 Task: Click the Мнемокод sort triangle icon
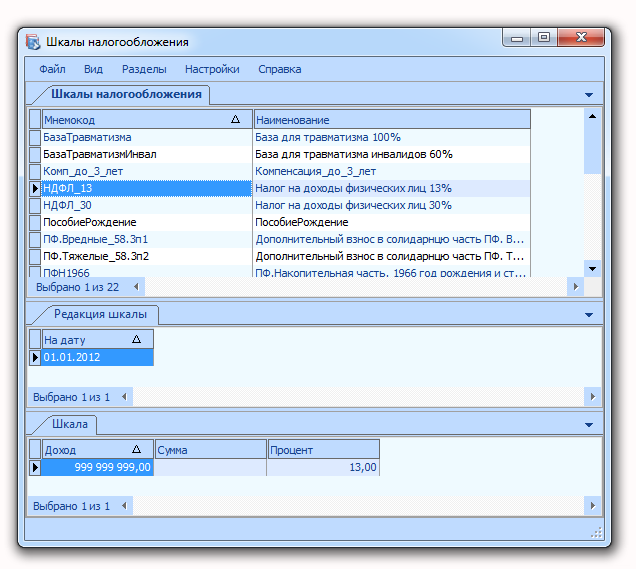(x=235, y=119)
